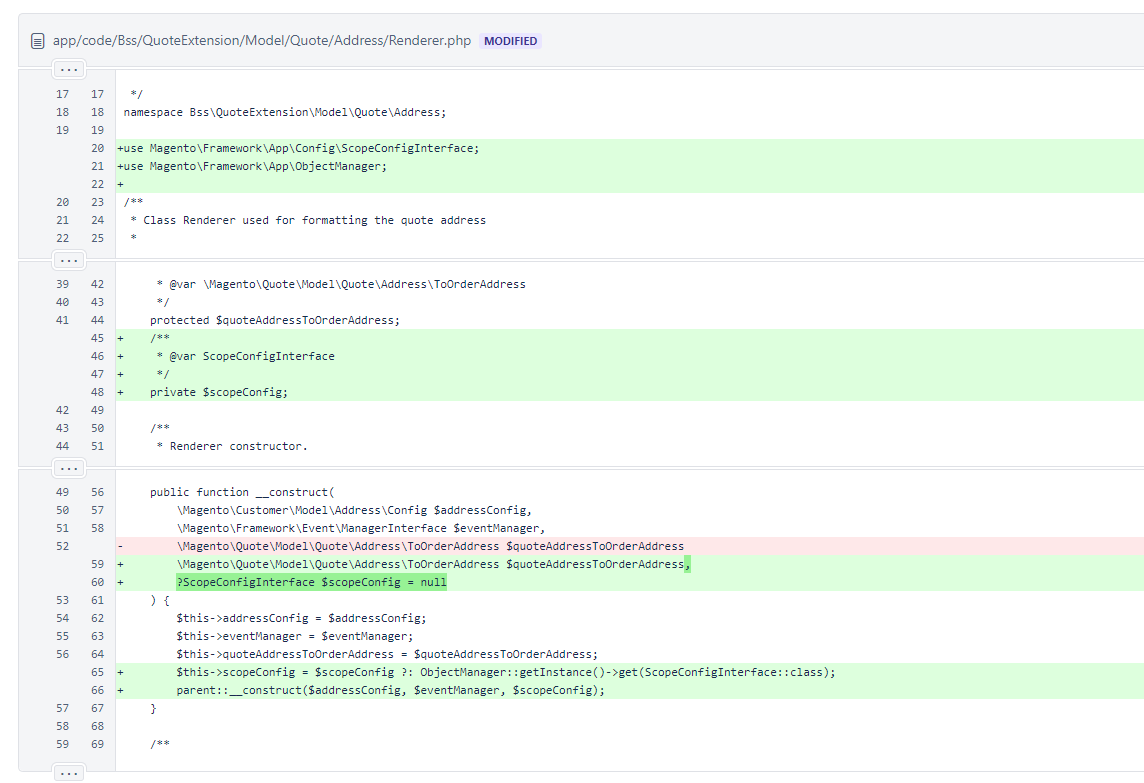Viewport: 1144px width, 783px height.
Task: Click the '\Magento\Customer\Model\Address\Config $addressConfig,' line
Action: pos(354,510)
